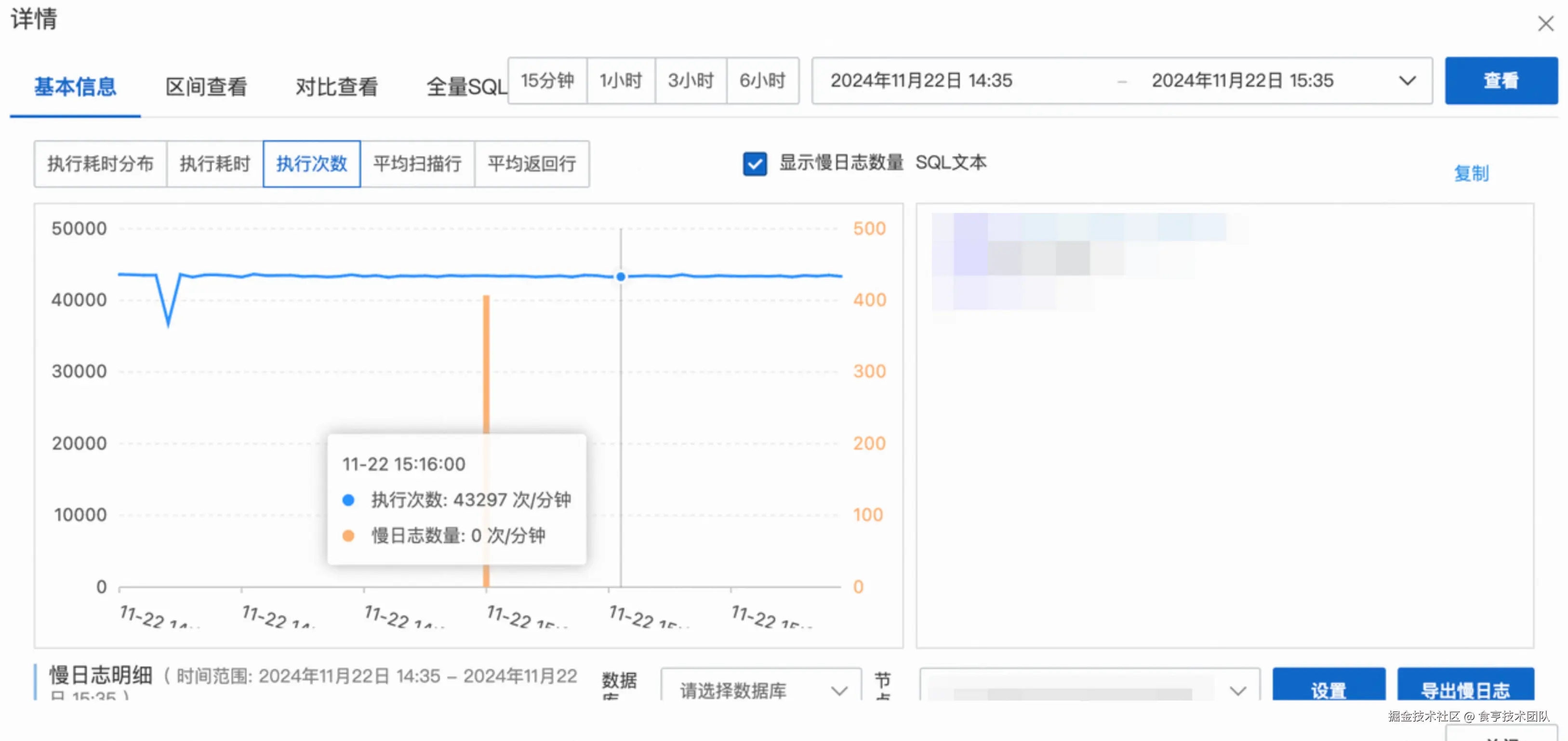Click the 设置 button
The width and height of the screenshot is (1568, 741).
click(1328, 689)
